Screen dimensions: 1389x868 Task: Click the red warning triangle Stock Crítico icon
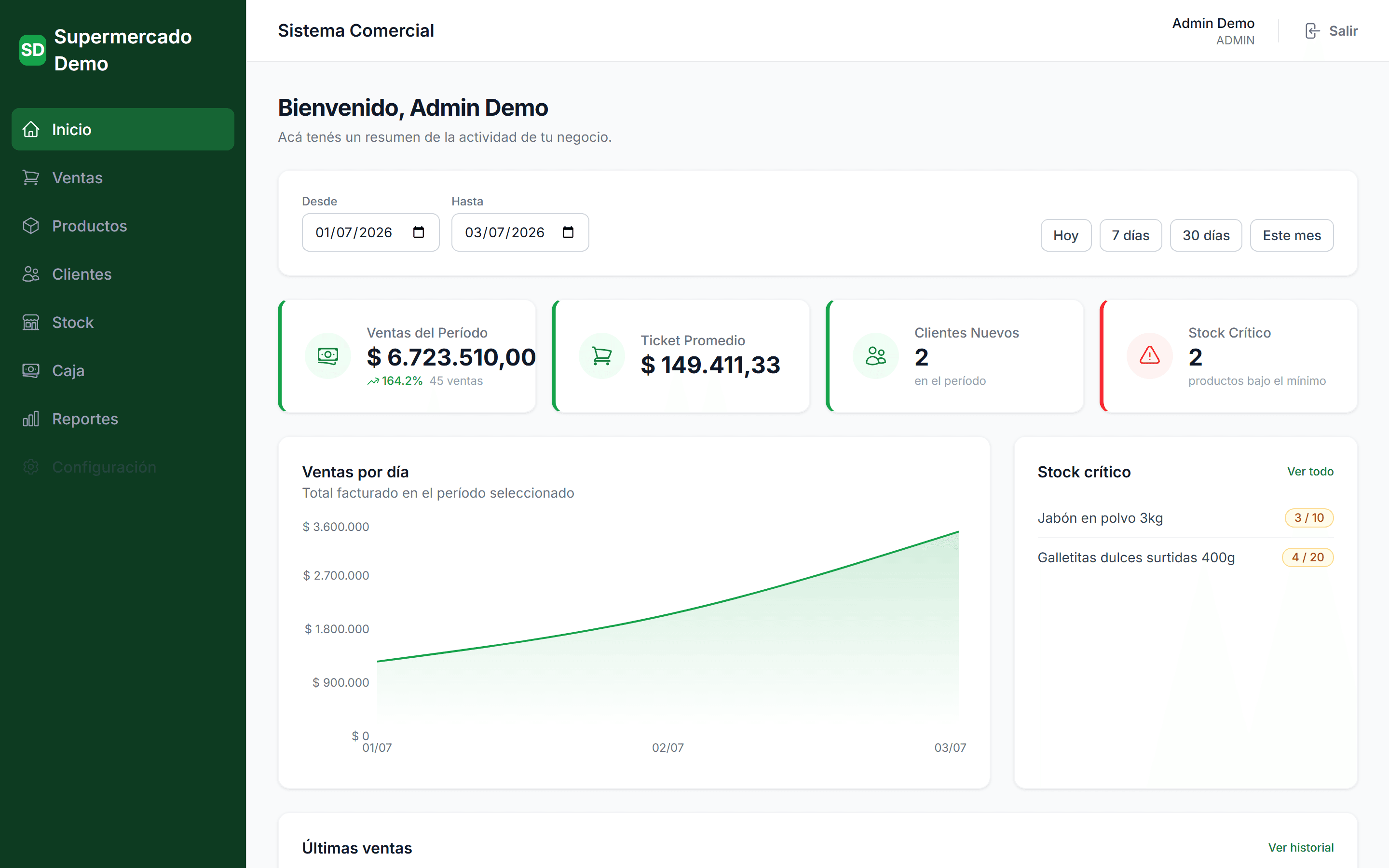[x=1149, y=356]
